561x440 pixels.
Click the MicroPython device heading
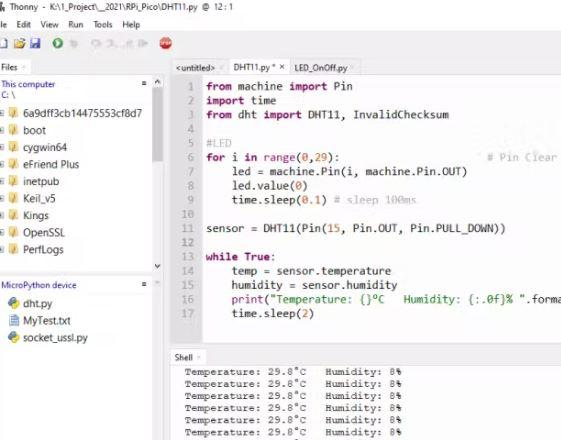pyautogui.click(x=39, y=285)
